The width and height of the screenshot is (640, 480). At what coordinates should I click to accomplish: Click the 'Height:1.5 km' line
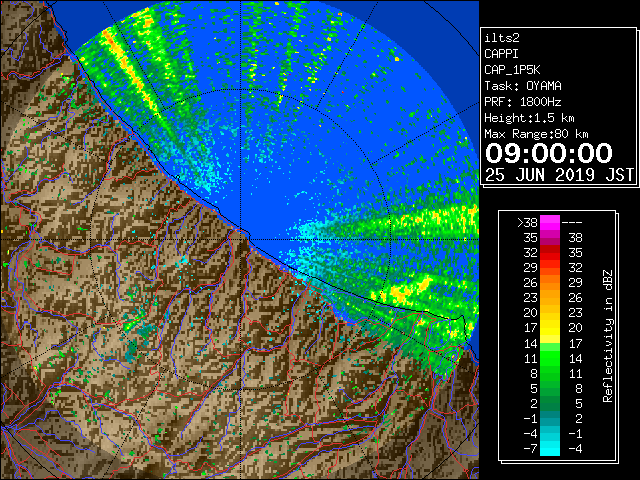pos(529,118)
